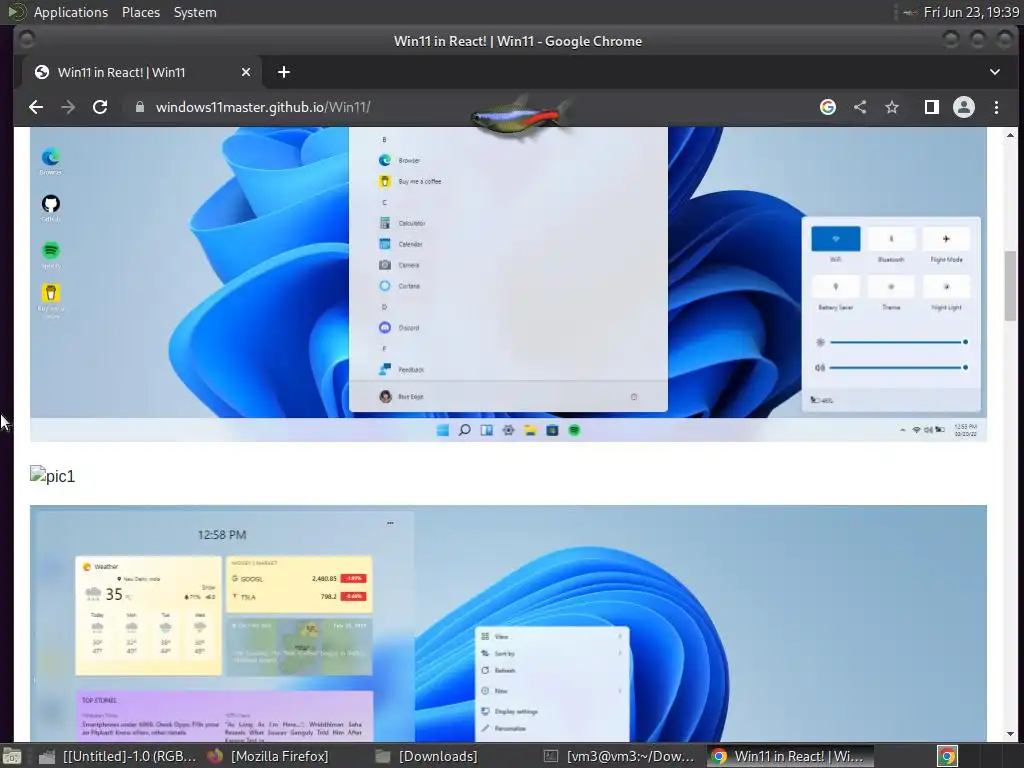Screen dimensions: 1024x768
Task: Click the page scrollbar down arrow
Action: (1010, 734)
